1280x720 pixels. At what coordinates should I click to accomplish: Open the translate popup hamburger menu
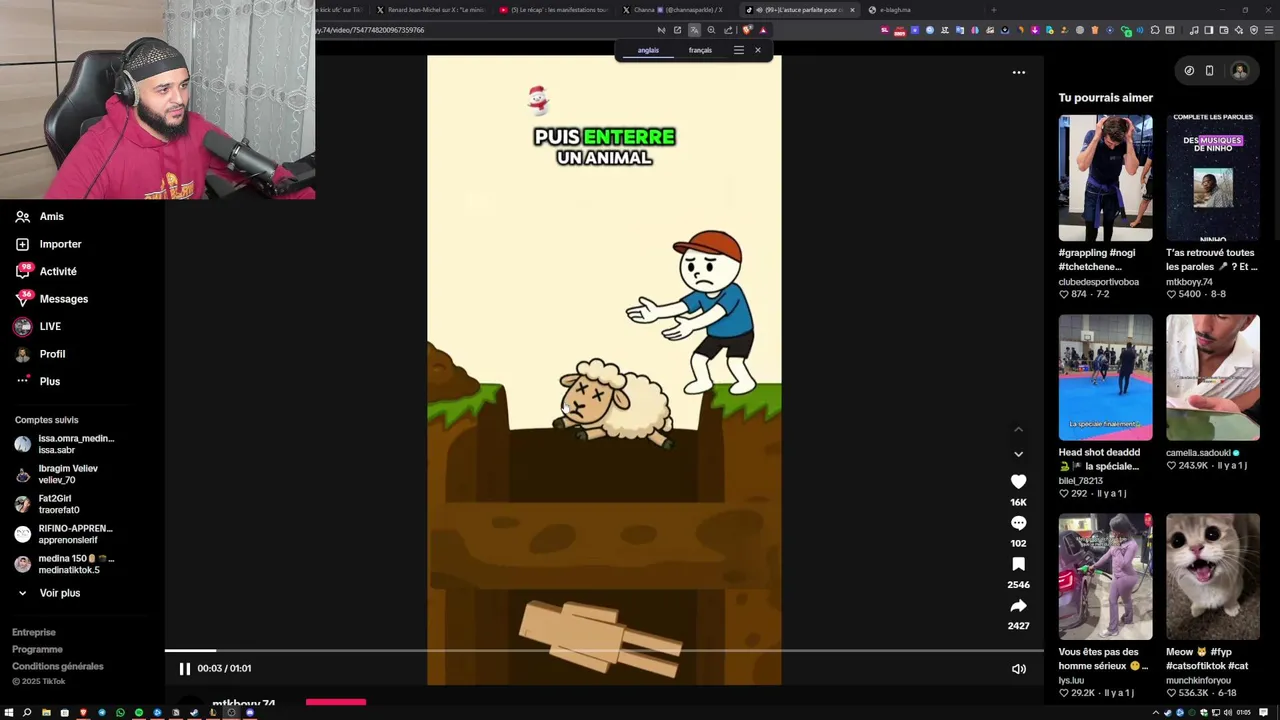click(x=738, y=50)
